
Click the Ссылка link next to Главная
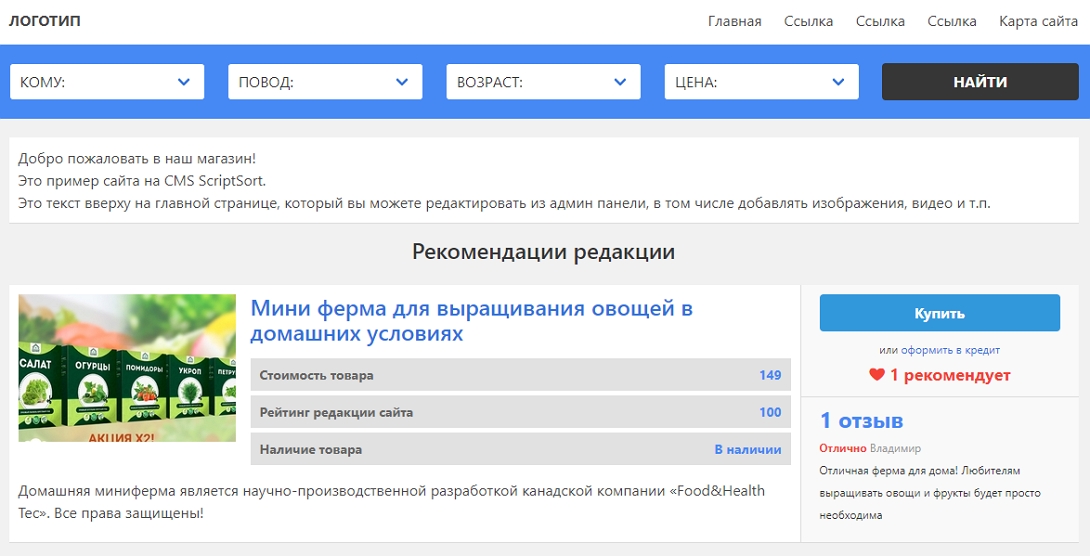point(808,21)
